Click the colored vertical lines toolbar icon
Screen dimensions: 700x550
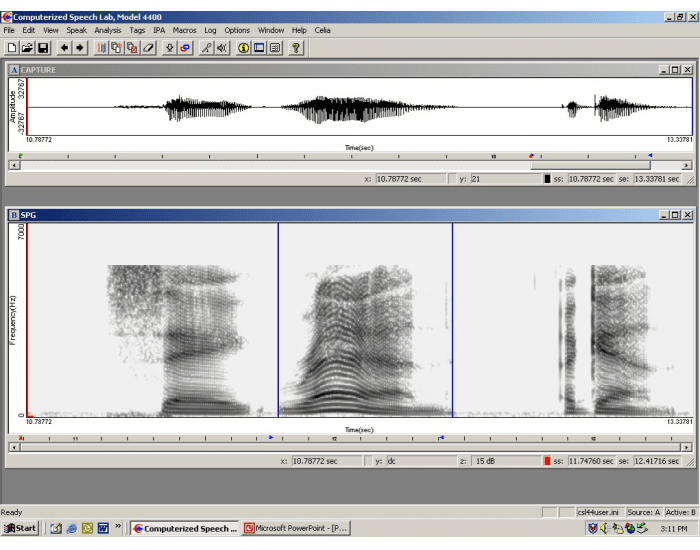point(101,48)
